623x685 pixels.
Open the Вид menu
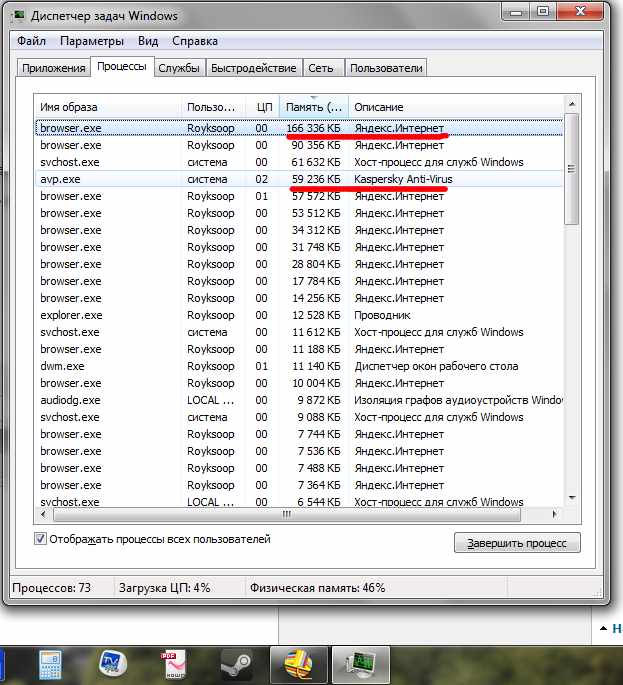(x=148, y=41)
